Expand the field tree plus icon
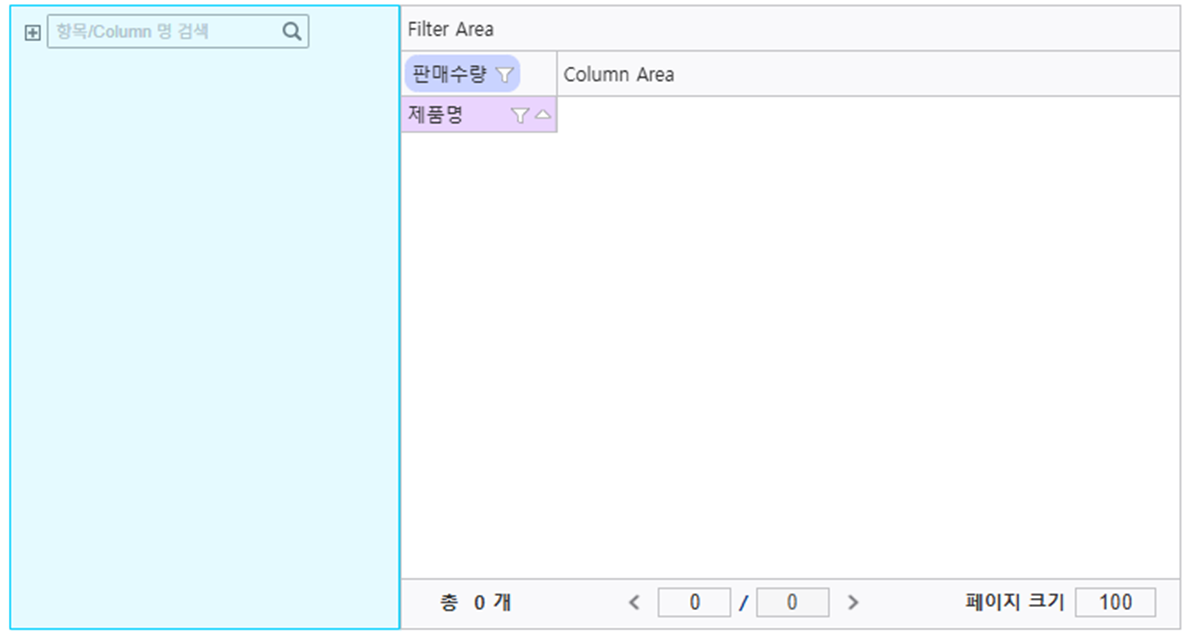Image resolution: width=1200 pixels, height=636 pixels. (32, 32)
